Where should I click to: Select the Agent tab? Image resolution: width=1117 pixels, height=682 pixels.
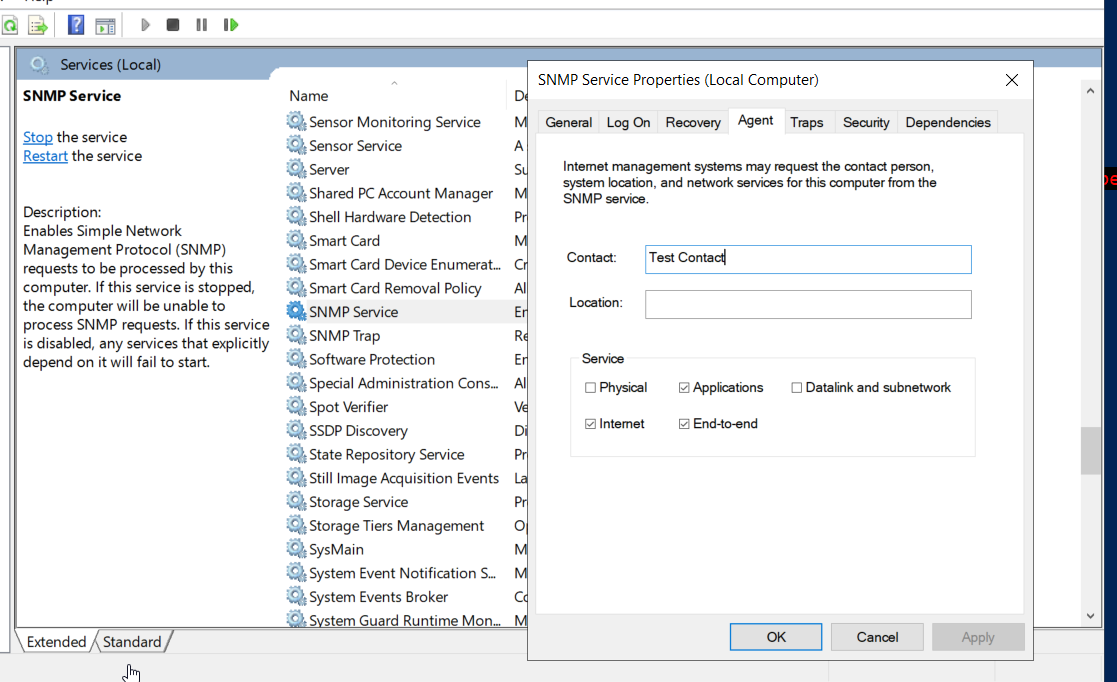tap(755, 121)
